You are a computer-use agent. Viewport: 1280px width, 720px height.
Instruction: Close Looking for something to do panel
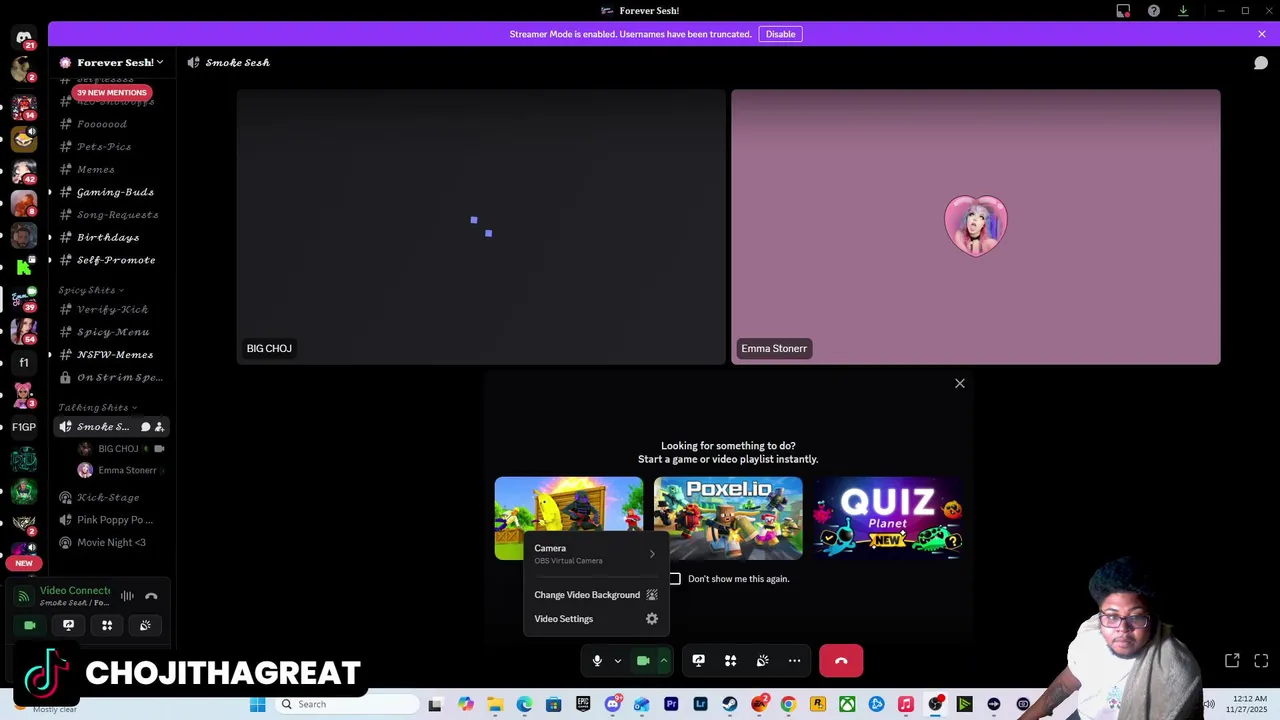[x=960, y=384]
